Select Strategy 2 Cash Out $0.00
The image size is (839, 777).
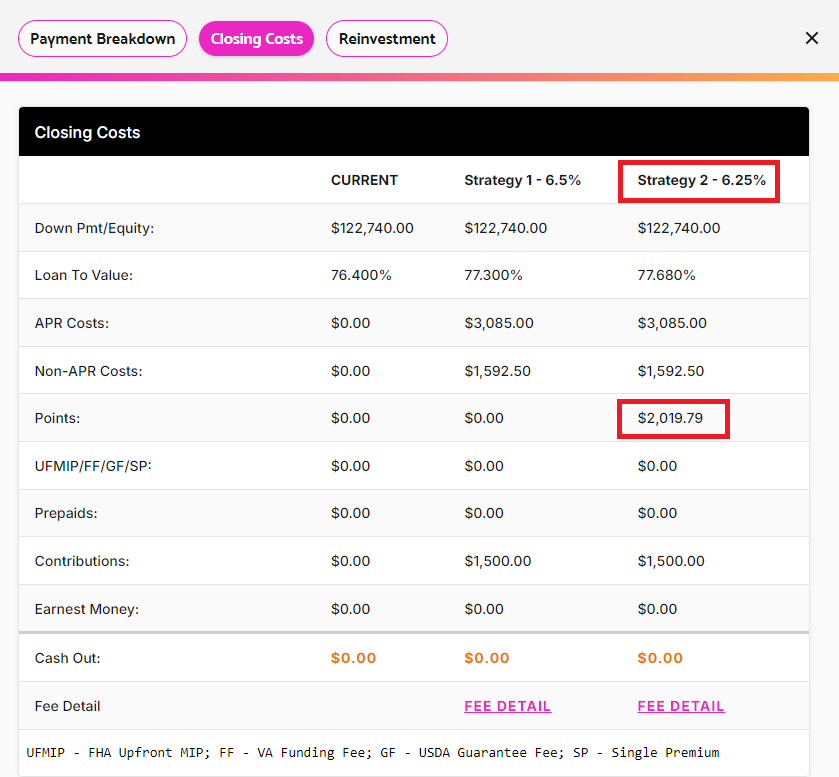(660, 658)
